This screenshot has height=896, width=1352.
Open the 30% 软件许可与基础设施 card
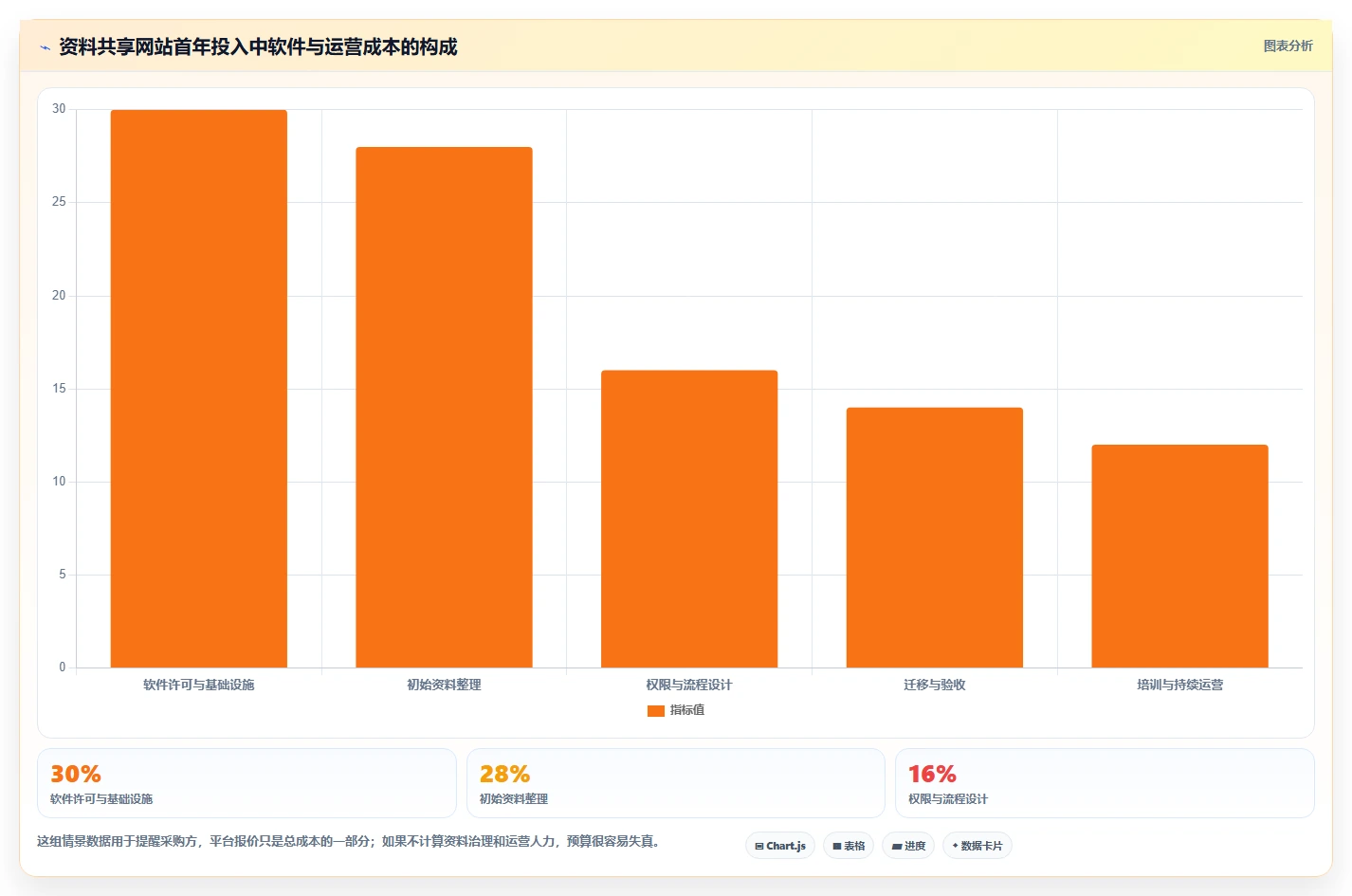pos(247,783)
